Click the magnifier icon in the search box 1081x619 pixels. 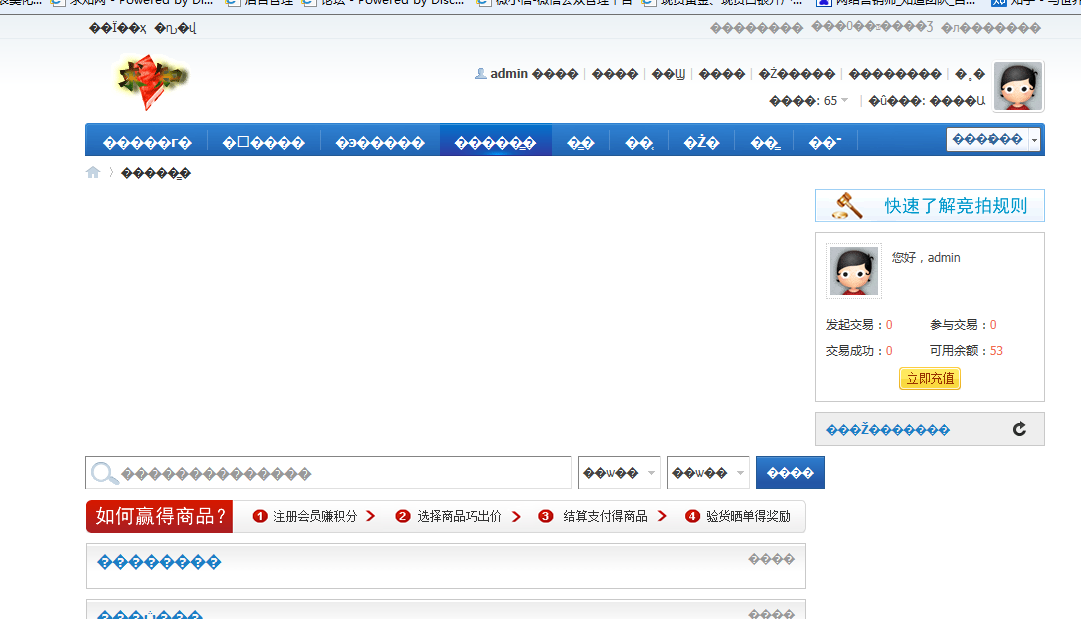coord(104,473)
